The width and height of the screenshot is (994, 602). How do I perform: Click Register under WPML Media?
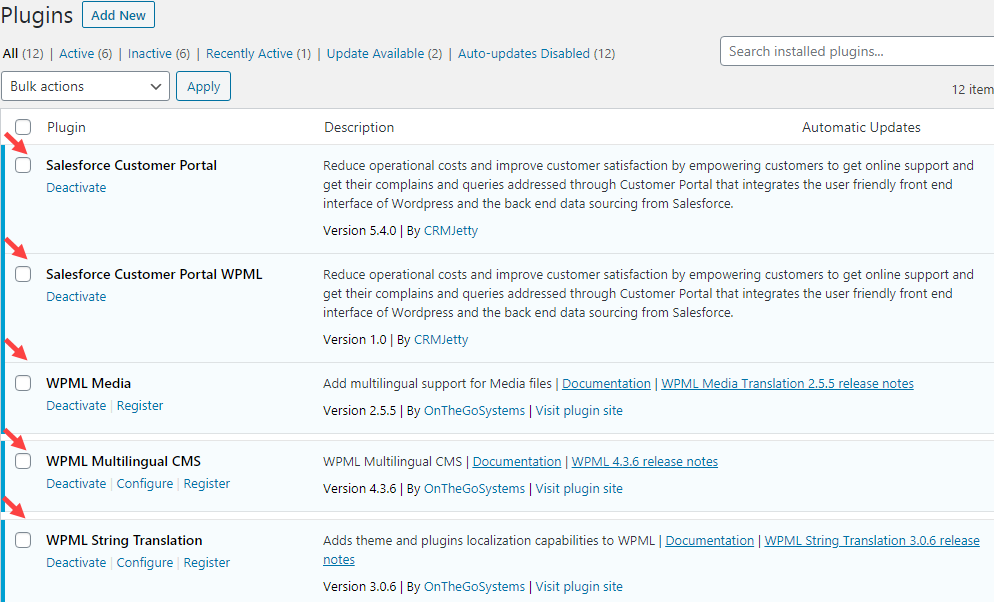(x=140, y=406)
